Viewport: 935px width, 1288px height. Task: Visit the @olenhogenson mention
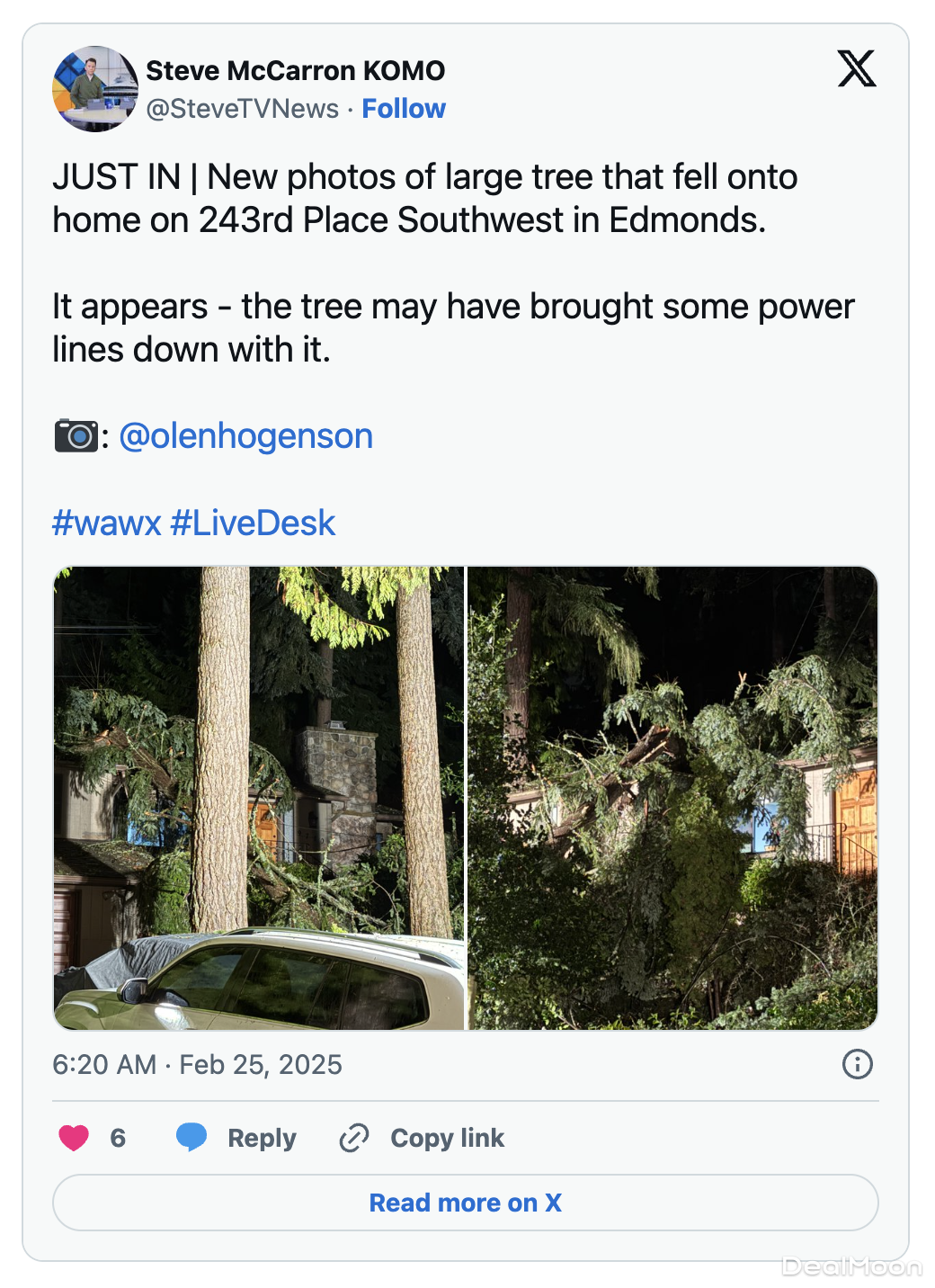tap(245, 436)
